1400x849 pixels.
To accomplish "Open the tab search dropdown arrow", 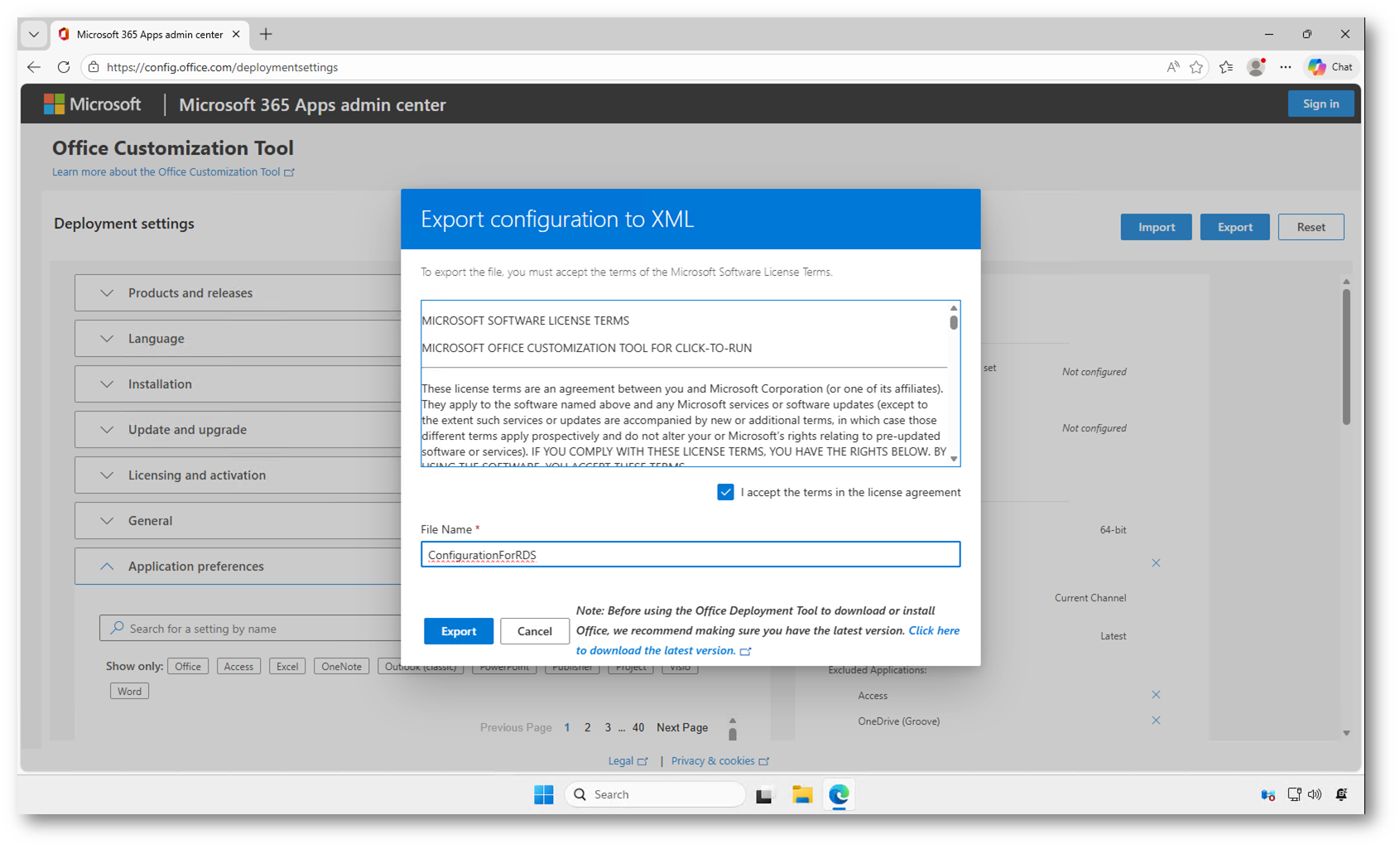I will click(x=34, y=34).
